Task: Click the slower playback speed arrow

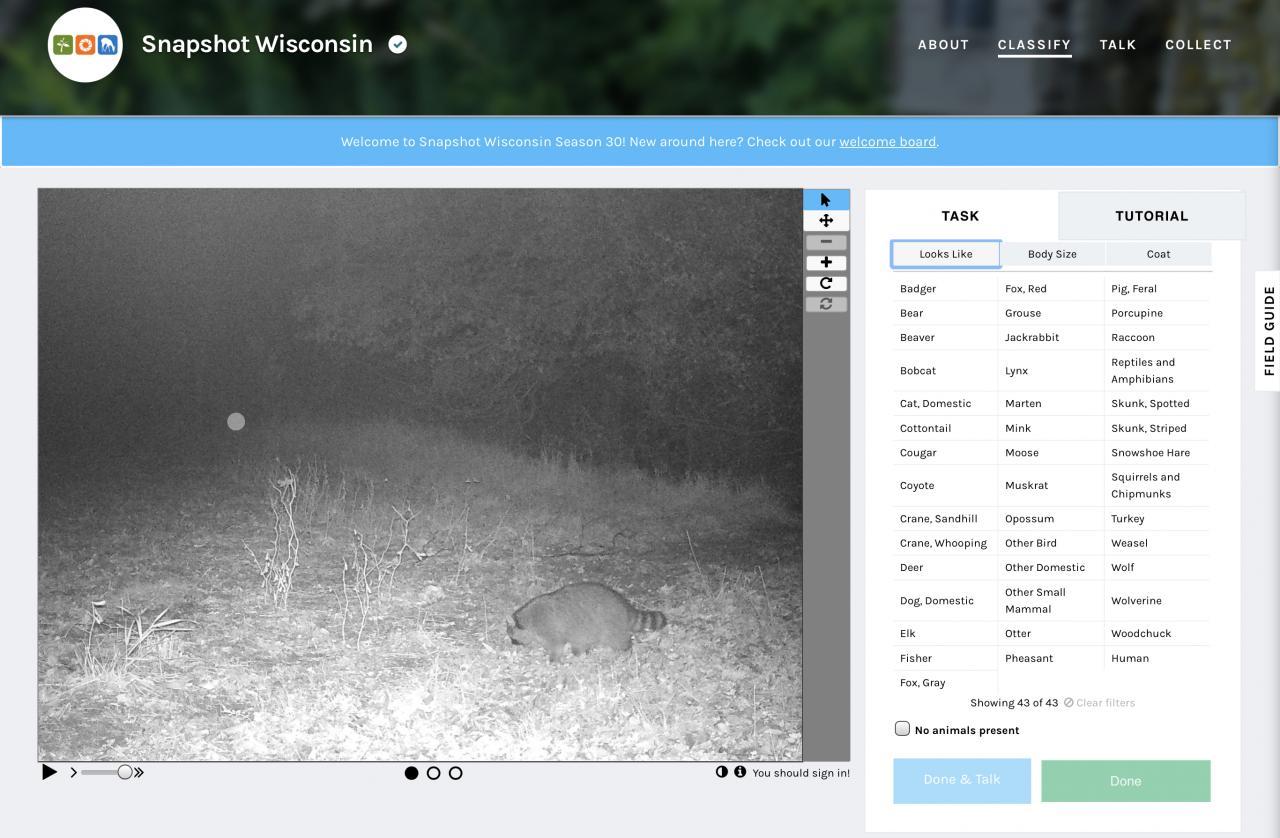Action: click(x=74, y=772)
